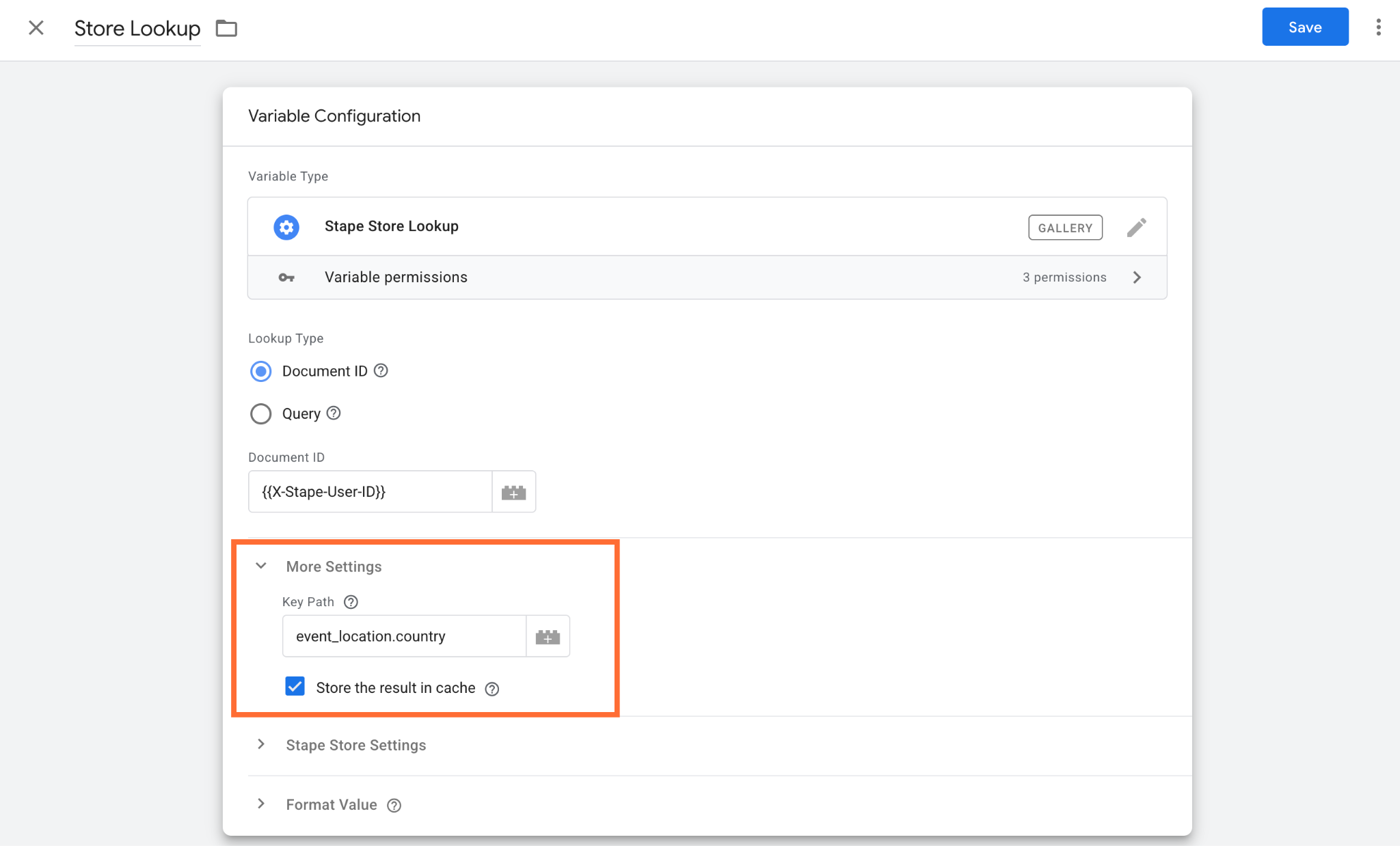The height and width of the screenshot is (846, 1400).
Task: Click the GALLERY badge
Action: [x=1065, y=228]
